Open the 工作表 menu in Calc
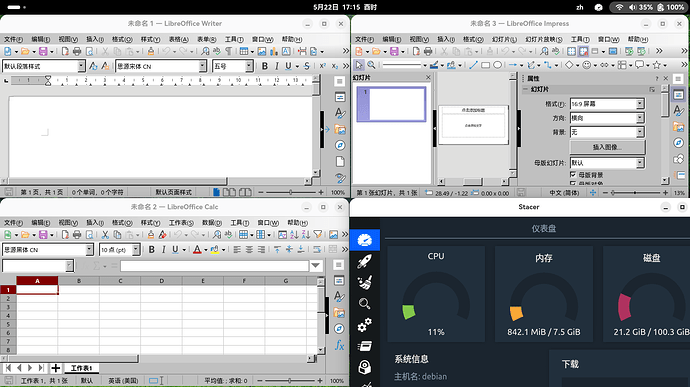Viewport: 690px width, 387px height. [x=181, y=222]
